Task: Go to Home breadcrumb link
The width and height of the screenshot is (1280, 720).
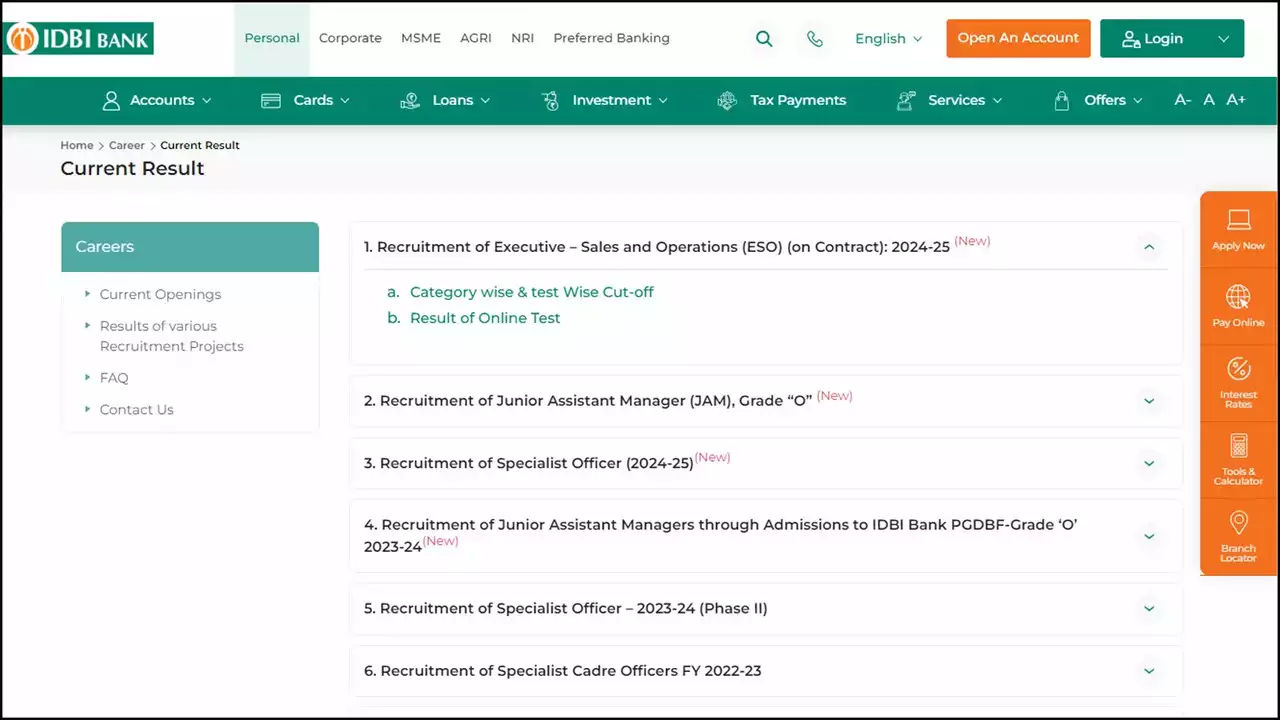Action: pyautogui.click(x=77, y=145)
